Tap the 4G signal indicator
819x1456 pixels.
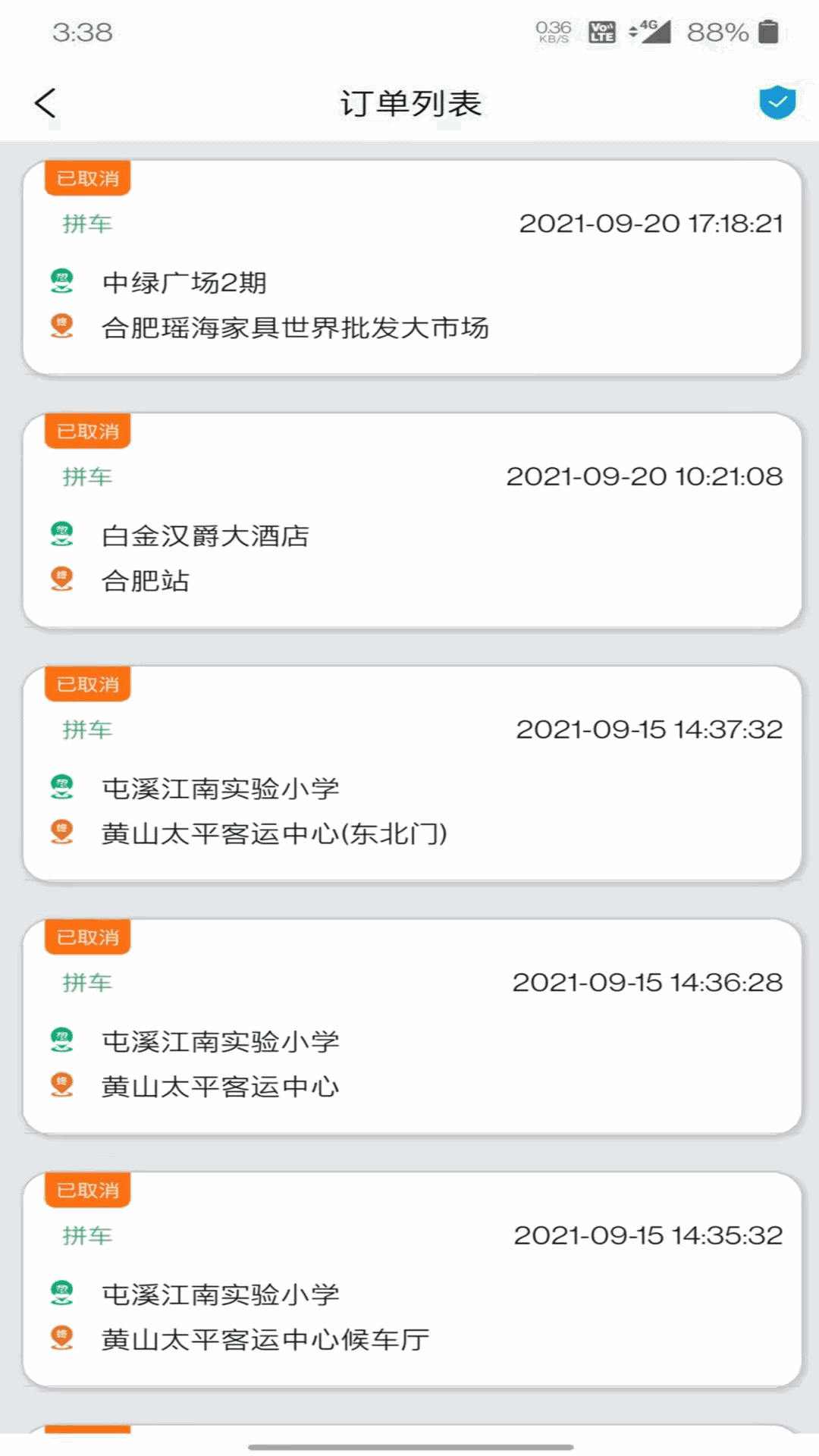tap(650, 32)
